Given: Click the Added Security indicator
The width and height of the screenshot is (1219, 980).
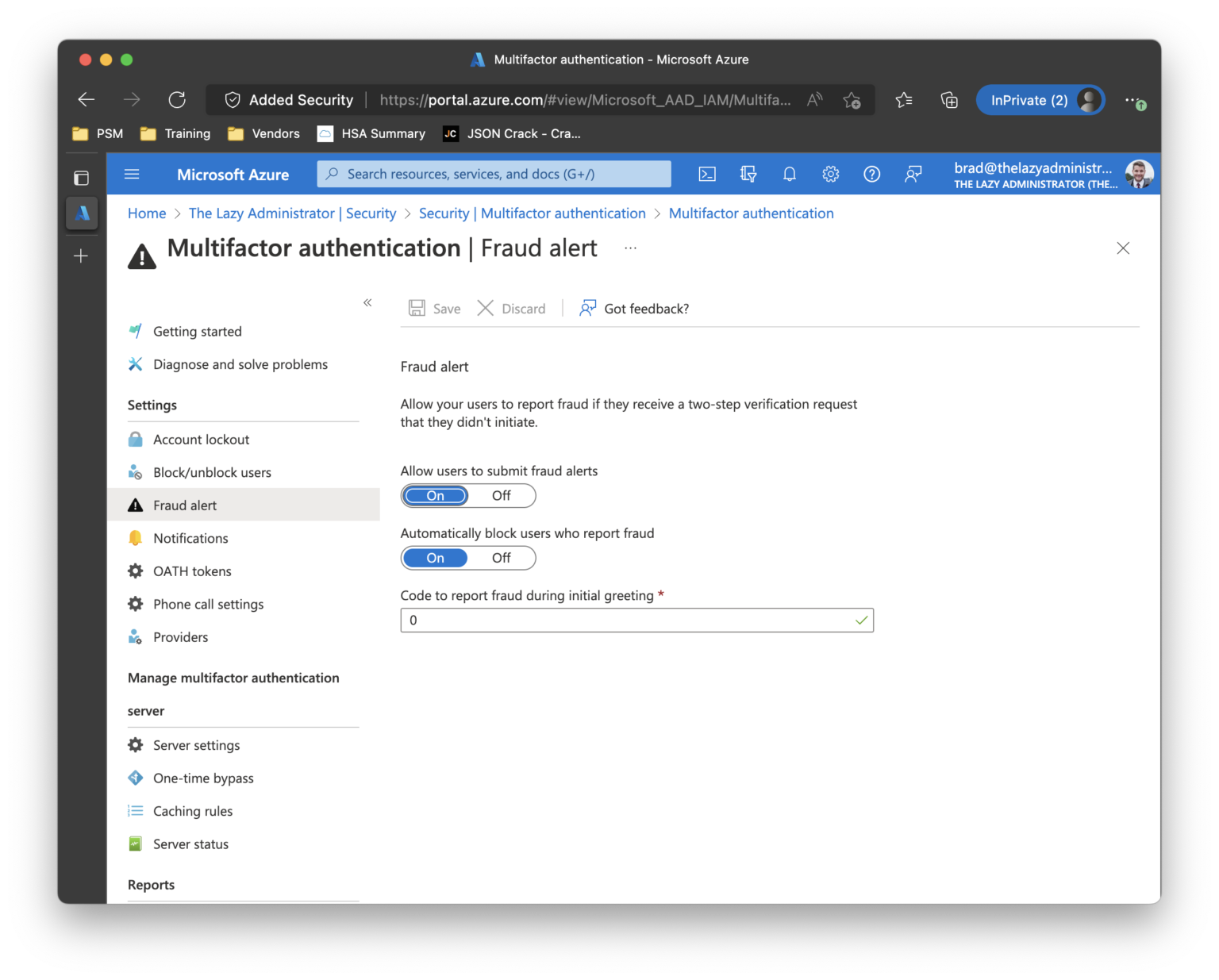Looking at the screenshot, I should (289, 100).
